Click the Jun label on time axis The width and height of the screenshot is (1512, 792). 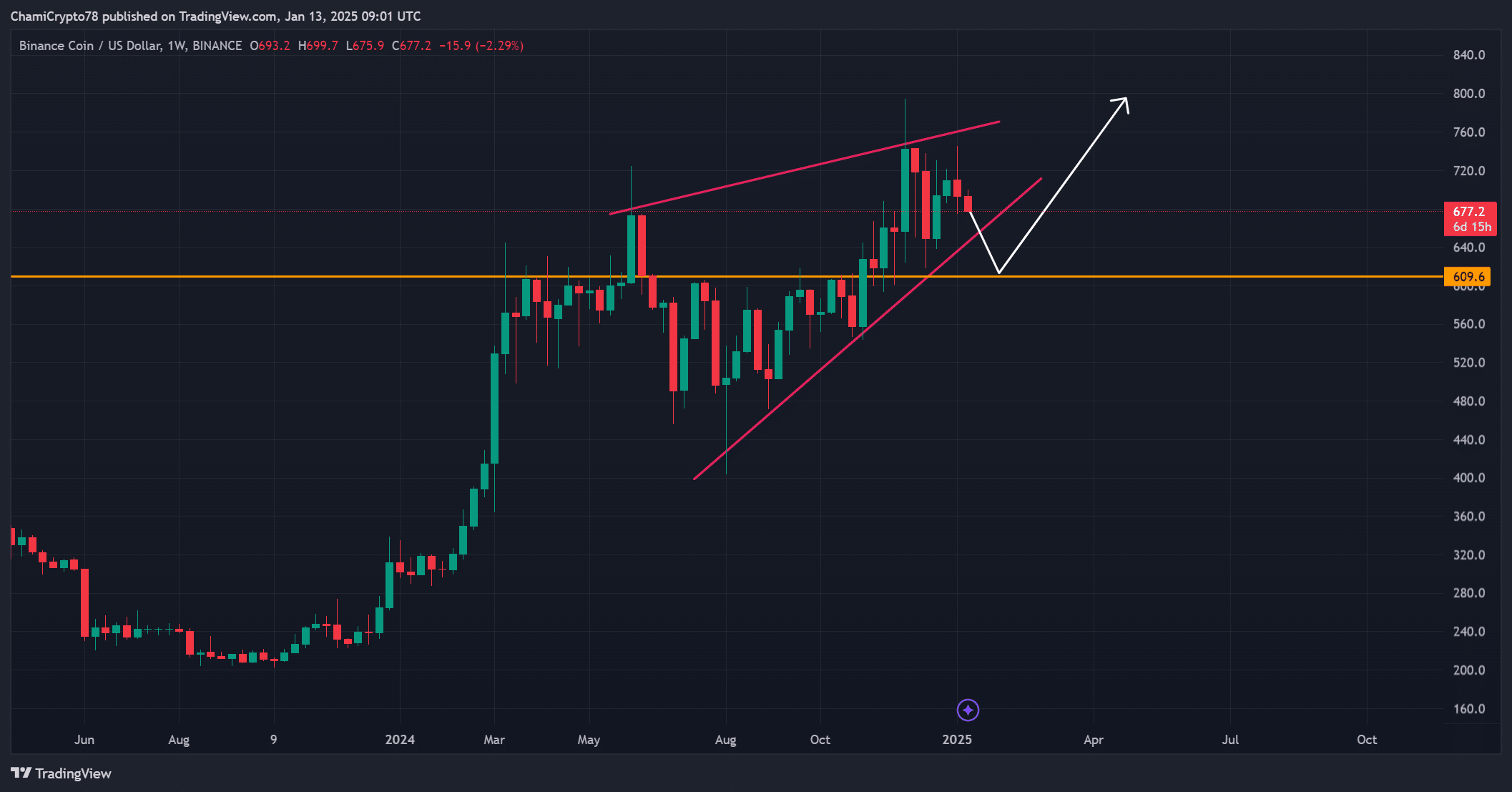84,740
